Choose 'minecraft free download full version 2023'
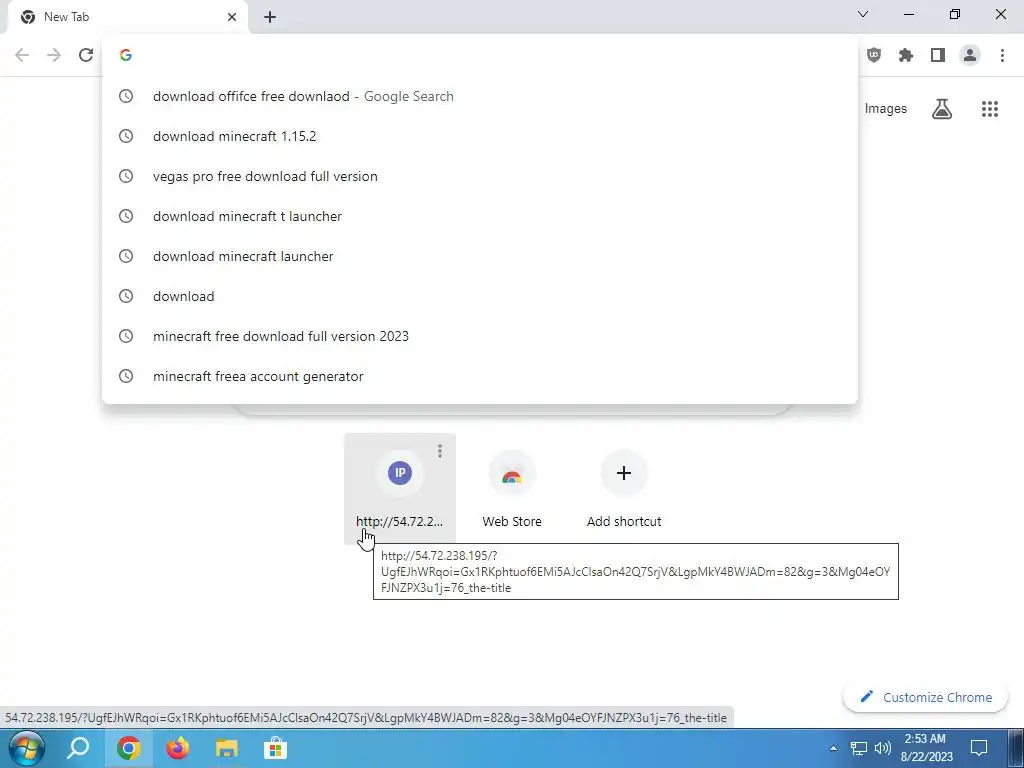This screenshot has height=768, width=1024. [479, 336]
